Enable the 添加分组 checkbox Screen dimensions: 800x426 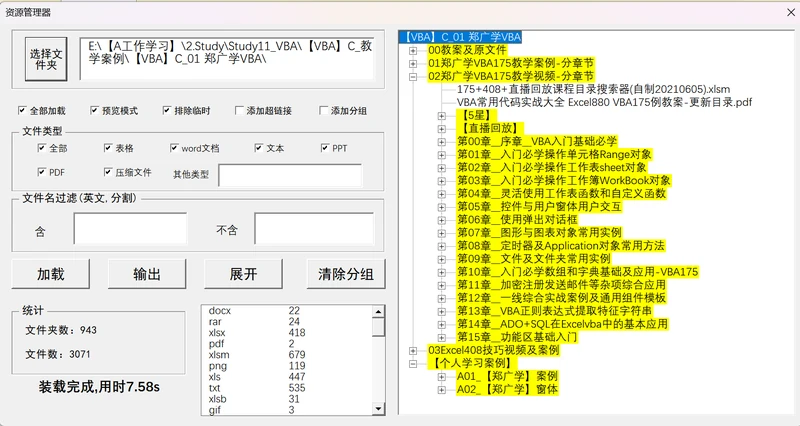(x=323, y=110)
